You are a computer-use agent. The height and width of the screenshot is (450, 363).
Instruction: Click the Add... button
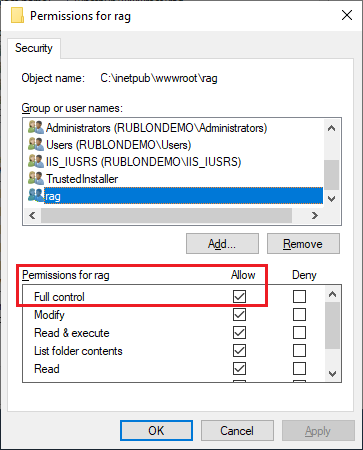(x=222, y=244)
